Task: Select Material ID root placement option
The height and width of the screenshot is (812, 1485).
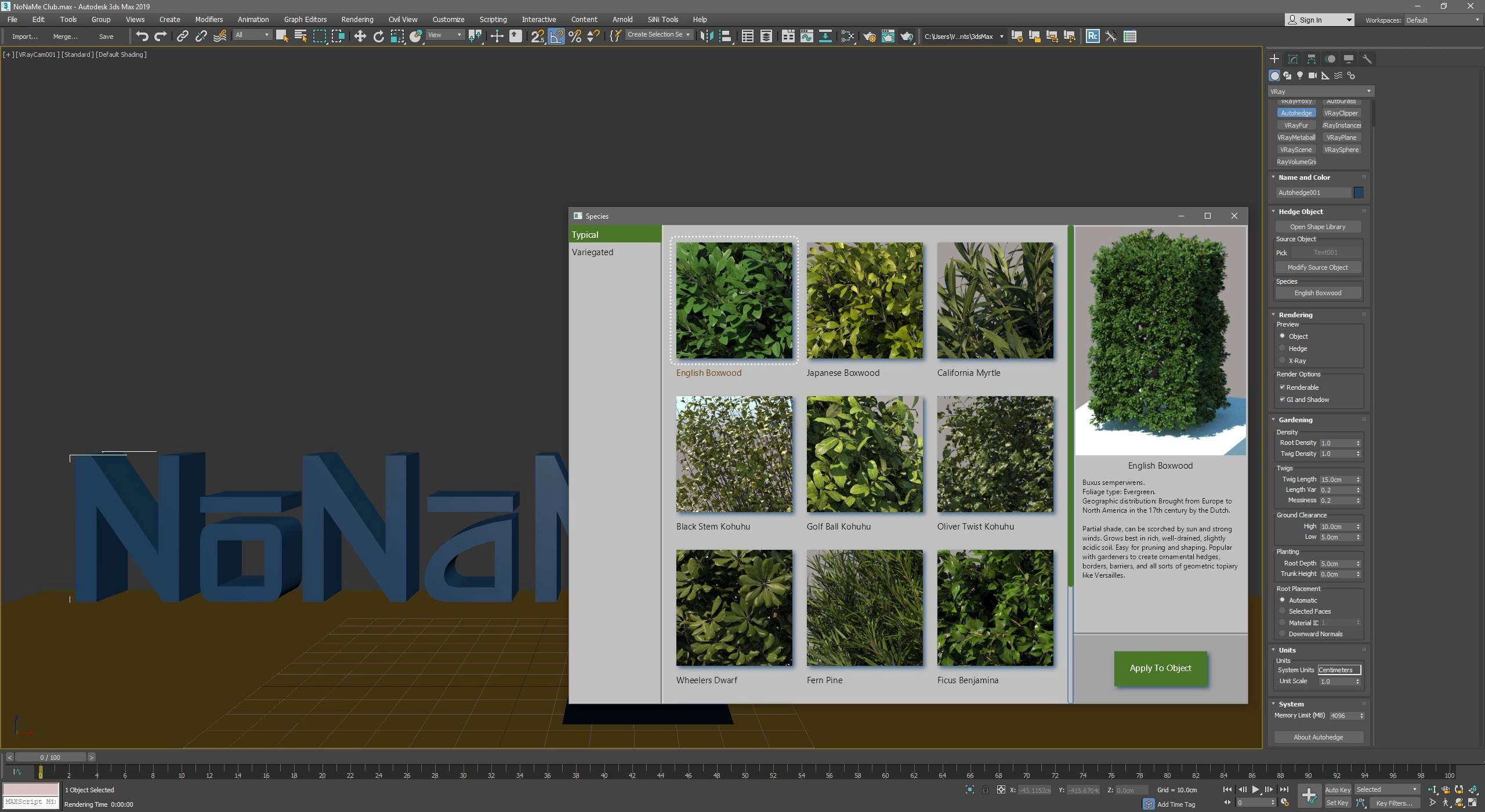Action: (x=1283, y=622)
